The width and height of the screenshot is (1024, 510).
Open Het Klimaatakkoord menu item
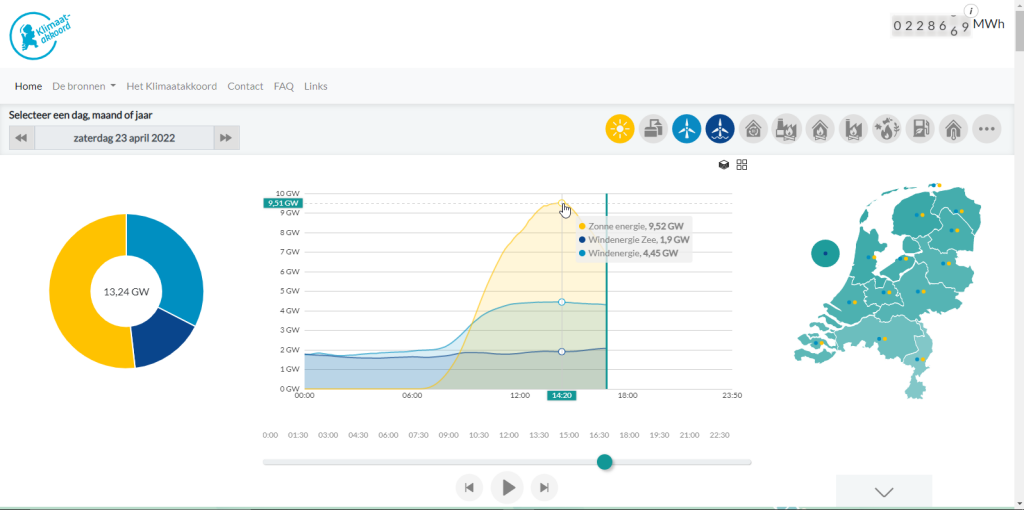click(172, 86)
